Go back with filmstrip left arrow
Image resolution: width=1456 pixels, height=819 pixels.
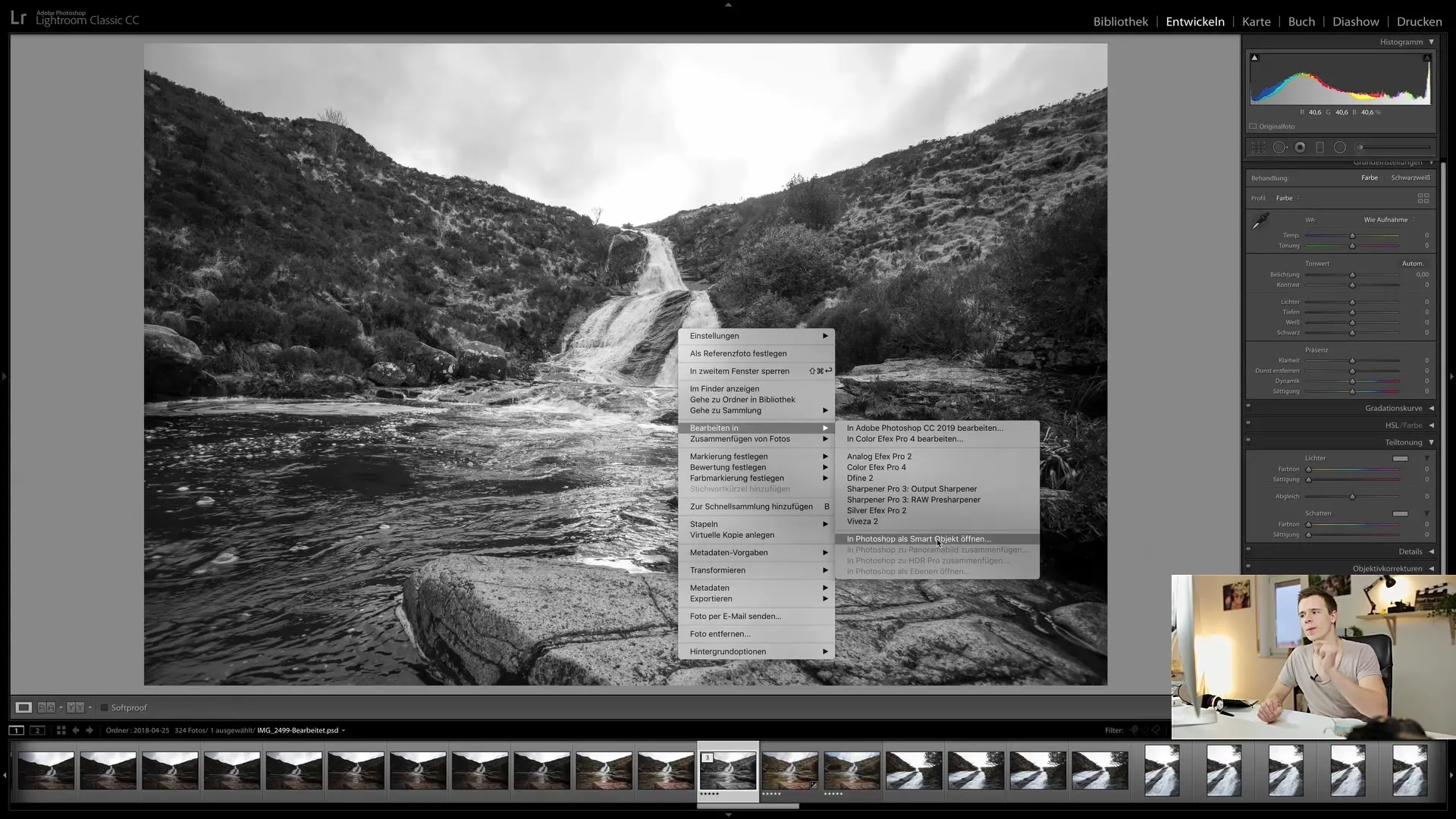pos(75,730)
